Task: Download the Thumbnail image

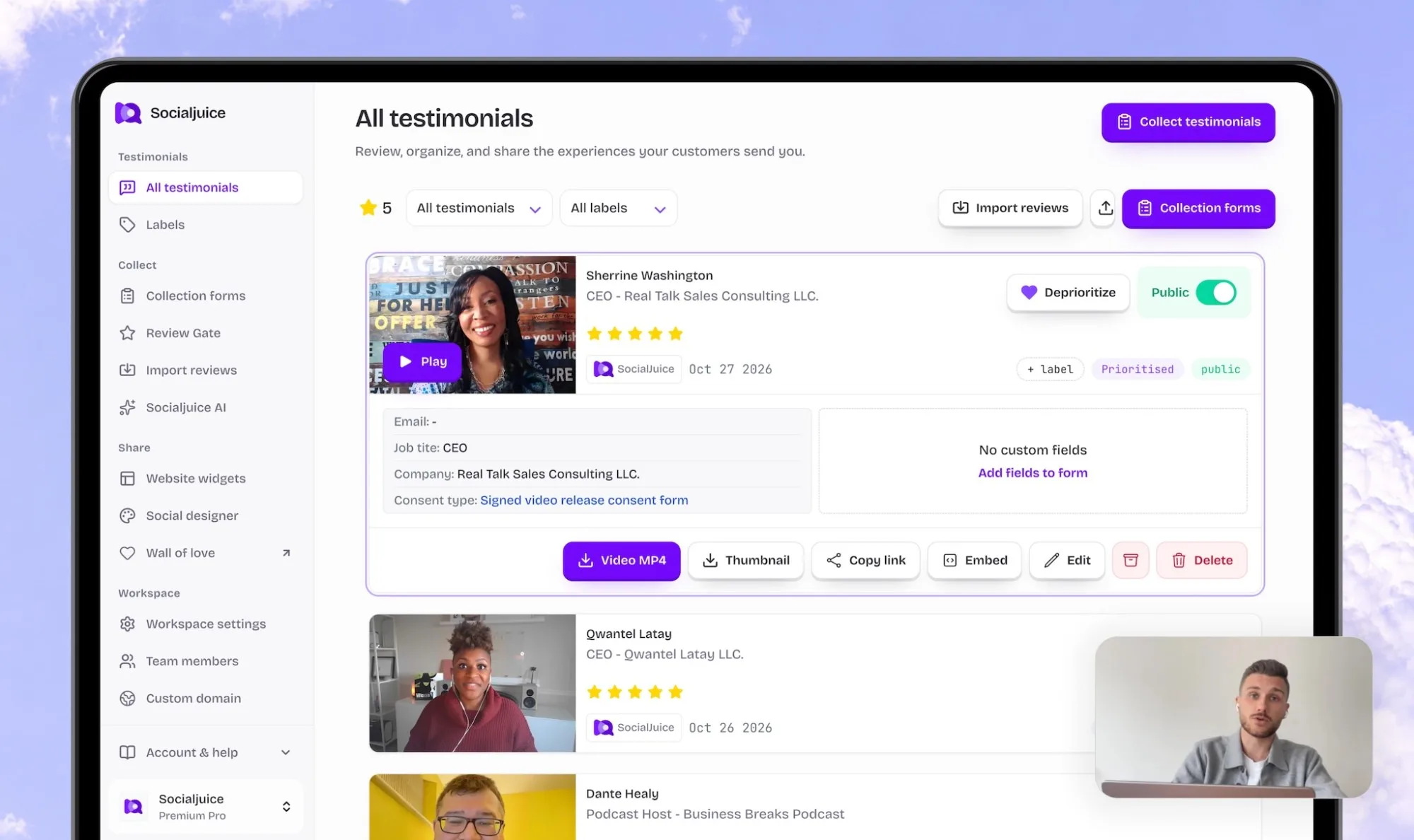Action: pyautogui.click(x=746, y=561)
